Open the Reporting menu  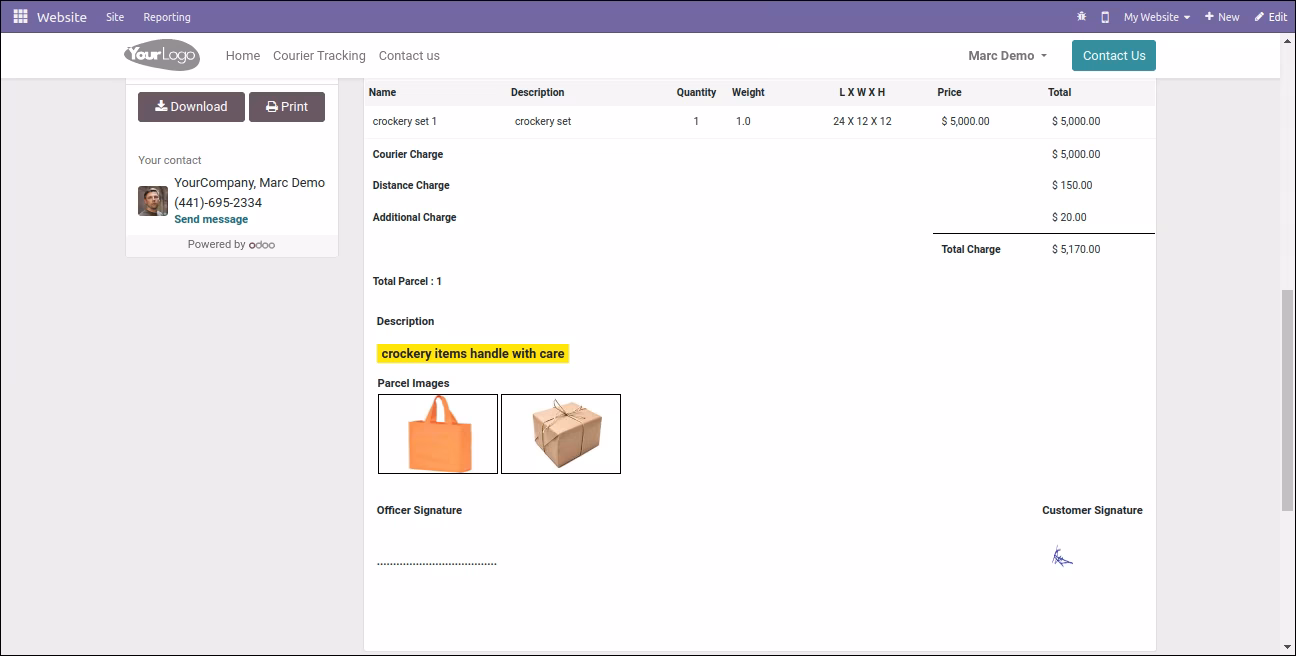point(167,17)
